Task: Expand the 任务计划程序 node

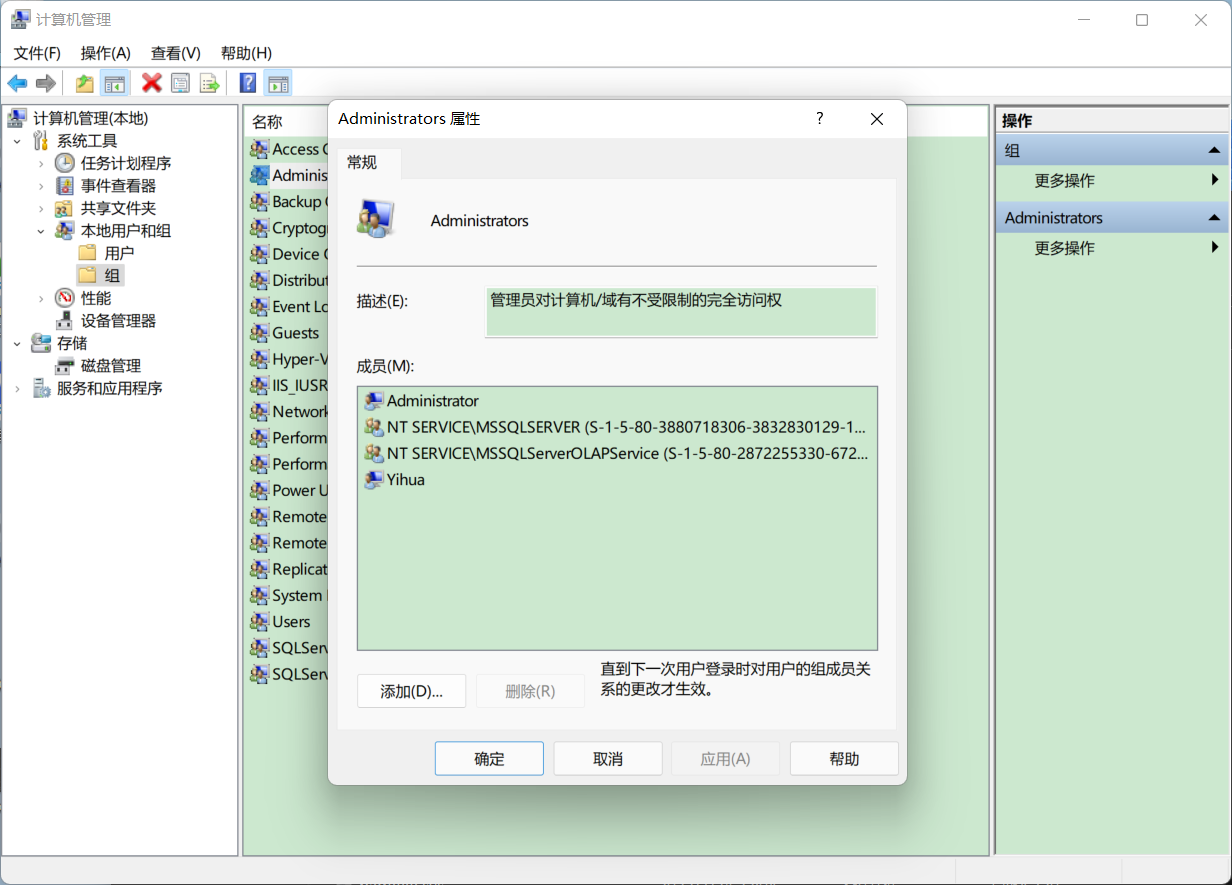Action: [41, 163]
